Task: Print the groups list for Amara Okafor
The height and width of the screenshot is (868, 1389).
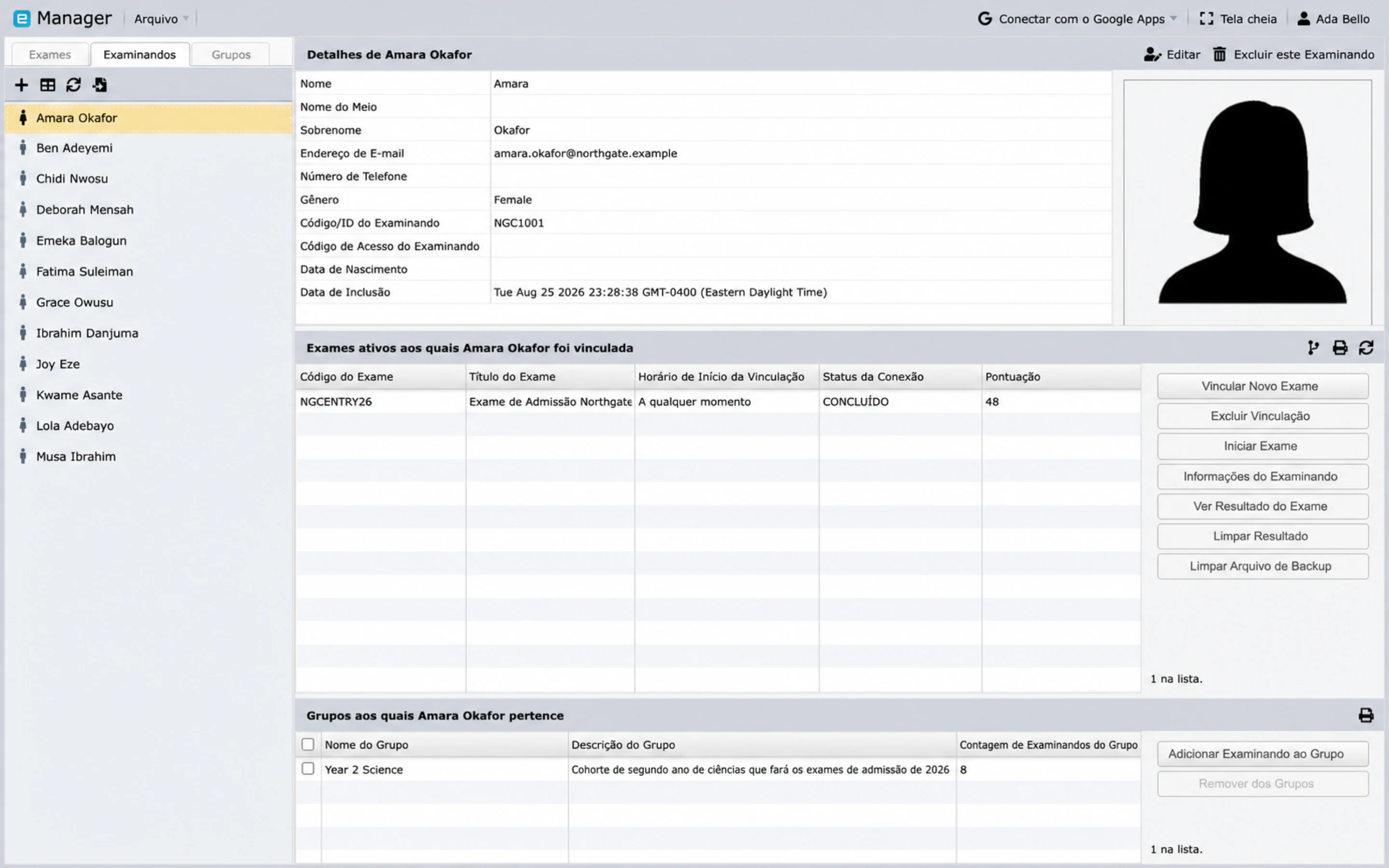Action: coord(1366,715)
